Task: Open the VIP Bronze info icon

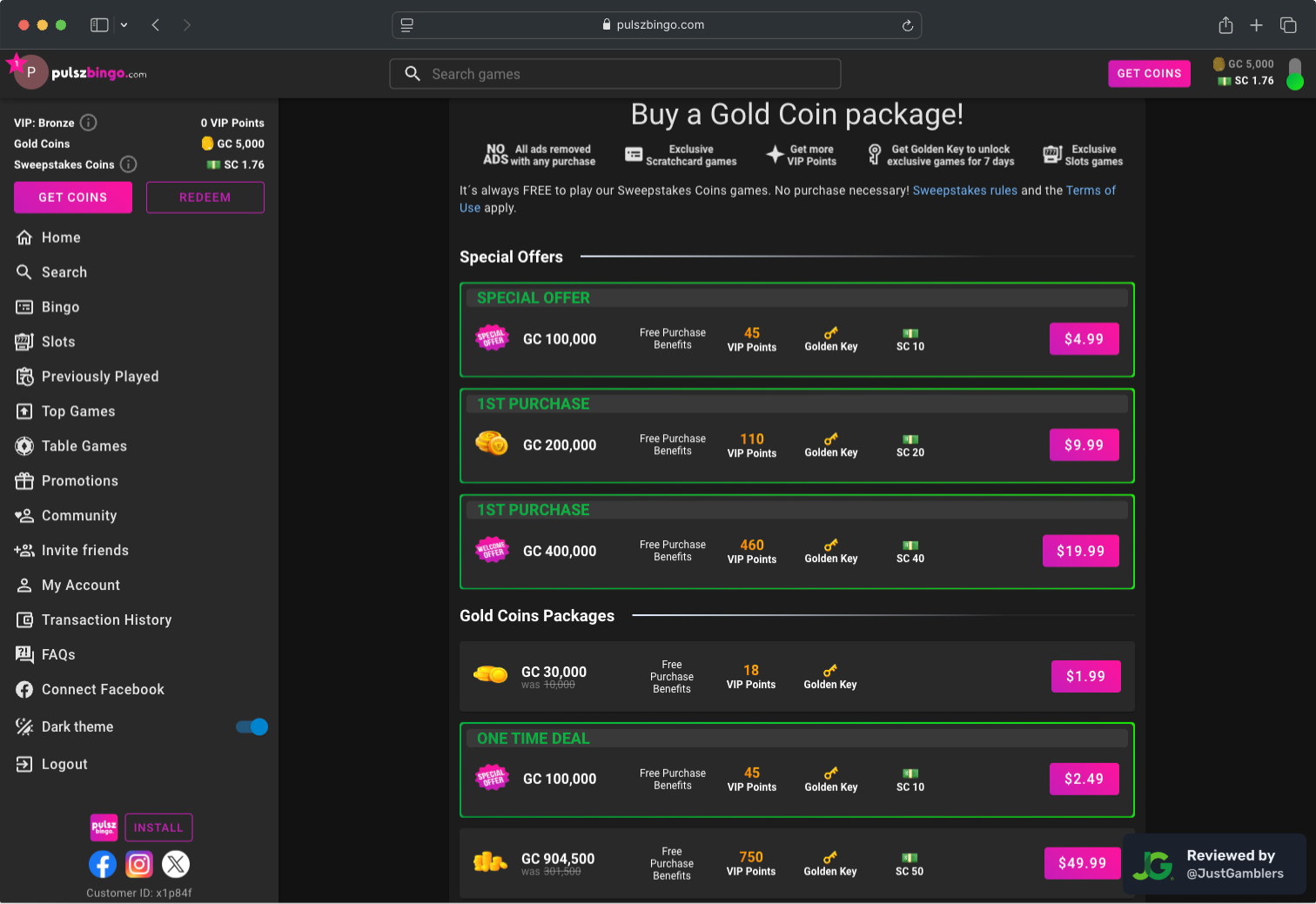Action: click(x=89, y=123)
